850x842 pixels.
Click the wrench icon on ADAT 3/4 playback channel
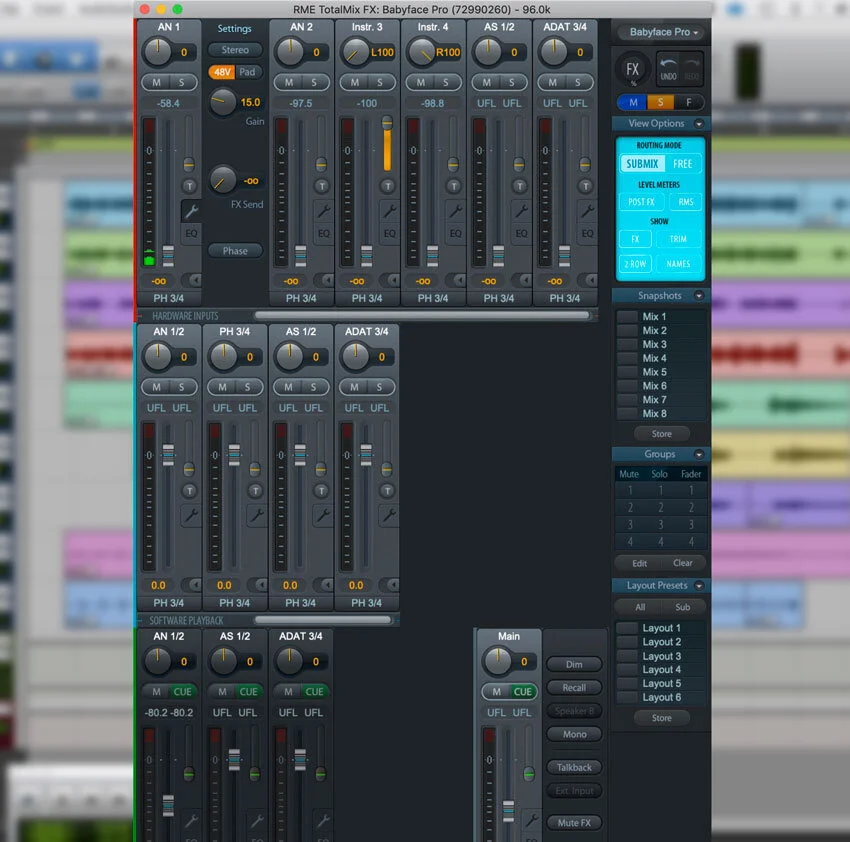(x=325, y=820)
